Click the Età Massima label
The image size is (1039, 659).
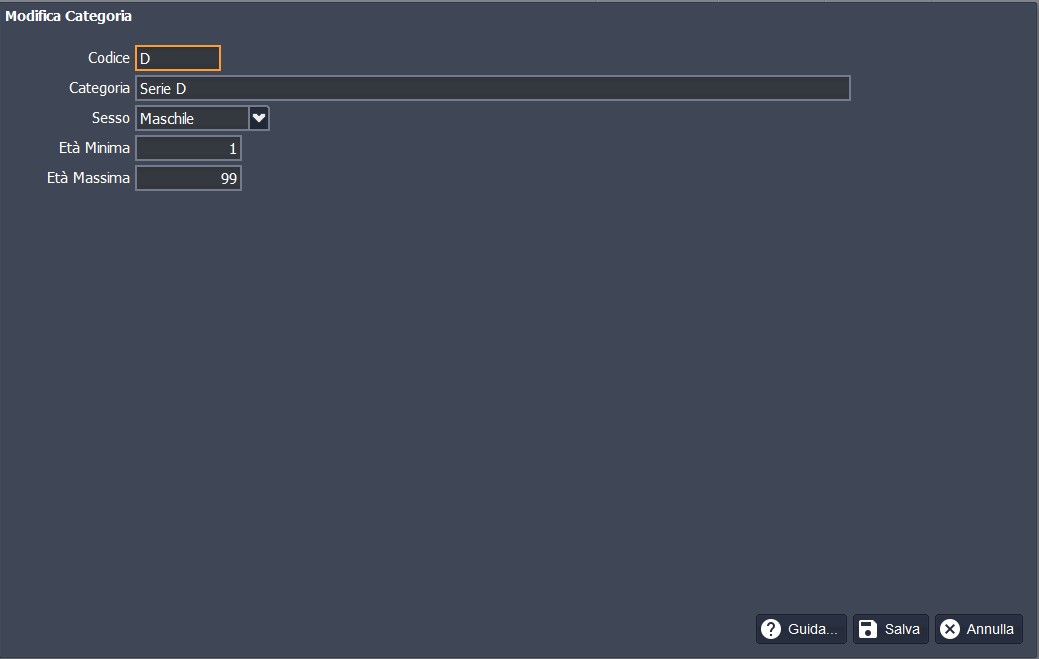click(88, 178)
